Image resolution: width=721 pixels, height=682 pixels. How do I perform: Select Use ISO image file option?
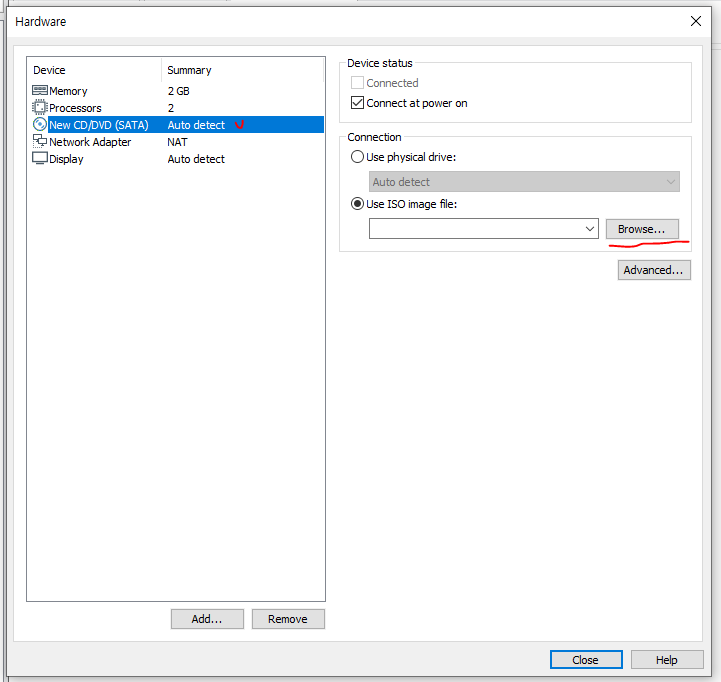click(357, 204)
